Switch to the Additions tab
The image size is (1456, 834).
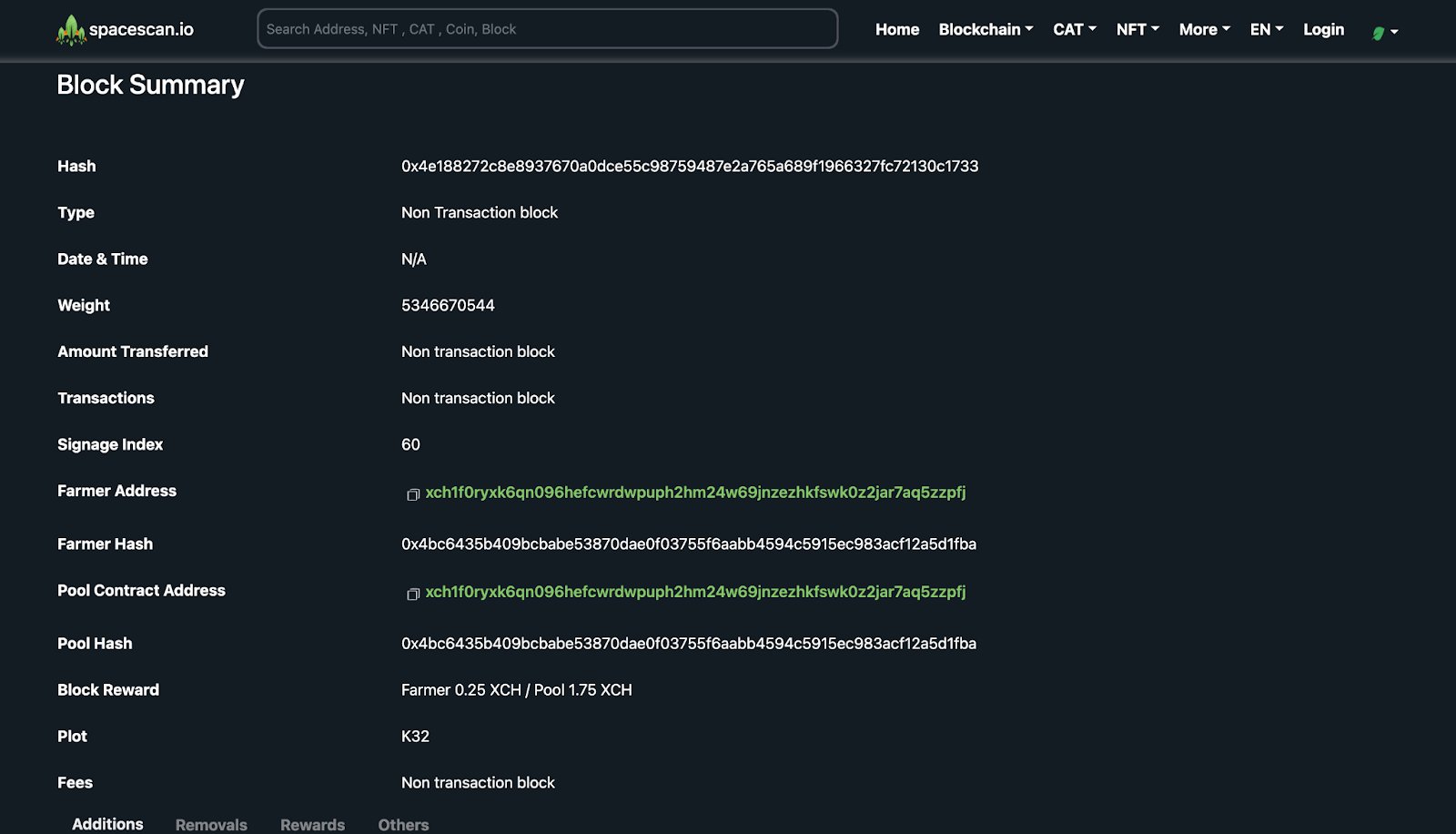[x=107, y=824]
